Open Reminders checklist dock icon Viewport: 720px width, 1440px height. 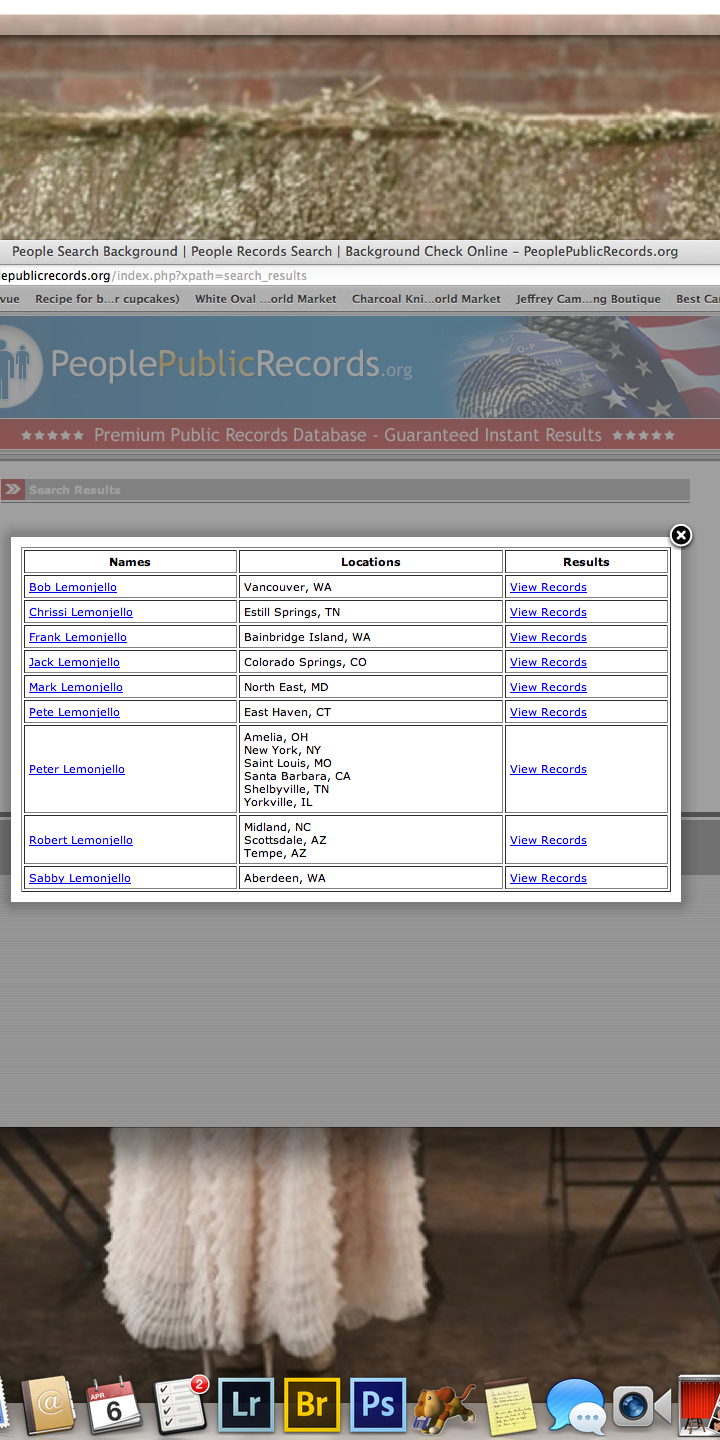180,1405
